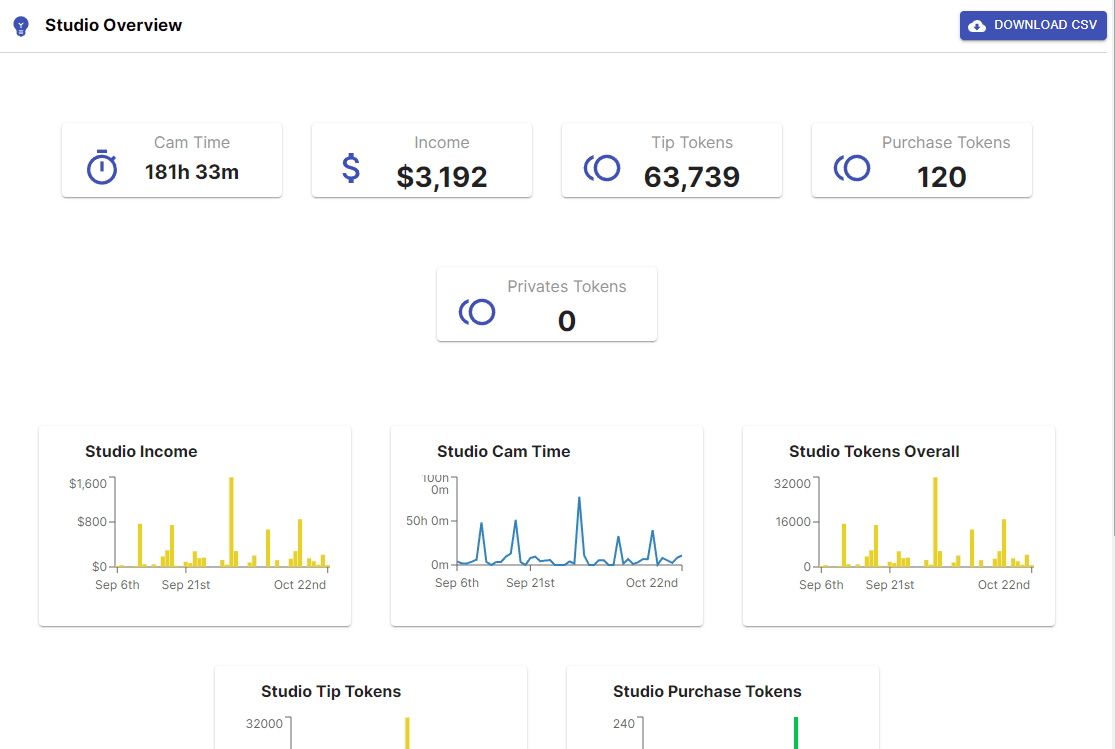Select the Studio Overview heading
The height and width of the screenshot is (749, 1115).
coord(113,25)
